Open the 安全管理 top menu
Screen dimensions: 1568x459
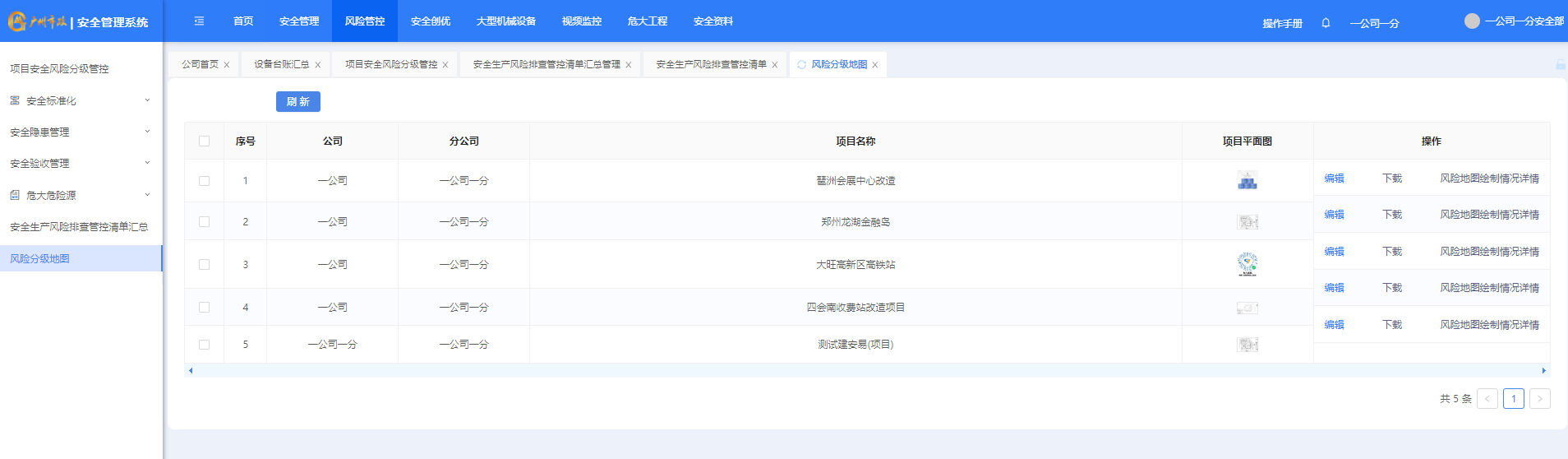[x=299, y=21]
